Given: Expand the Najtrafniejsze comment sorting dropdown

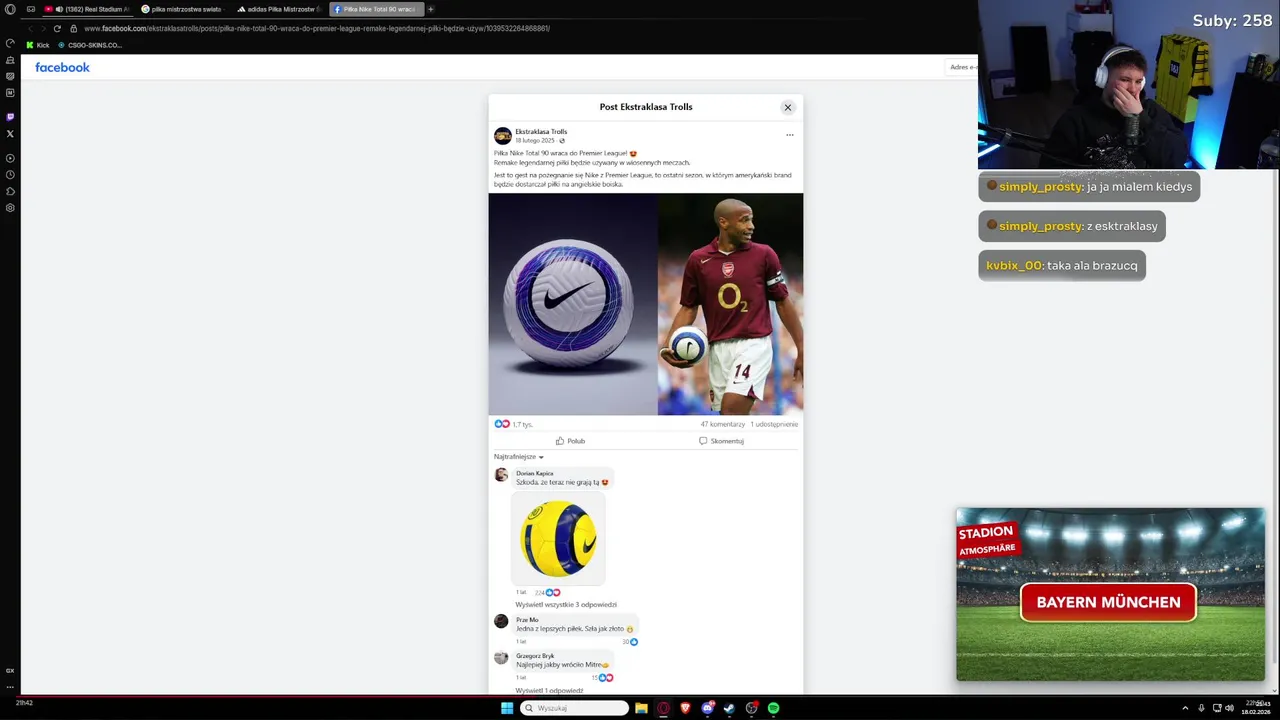Looking at the screenshot, I should coord(519,456).
